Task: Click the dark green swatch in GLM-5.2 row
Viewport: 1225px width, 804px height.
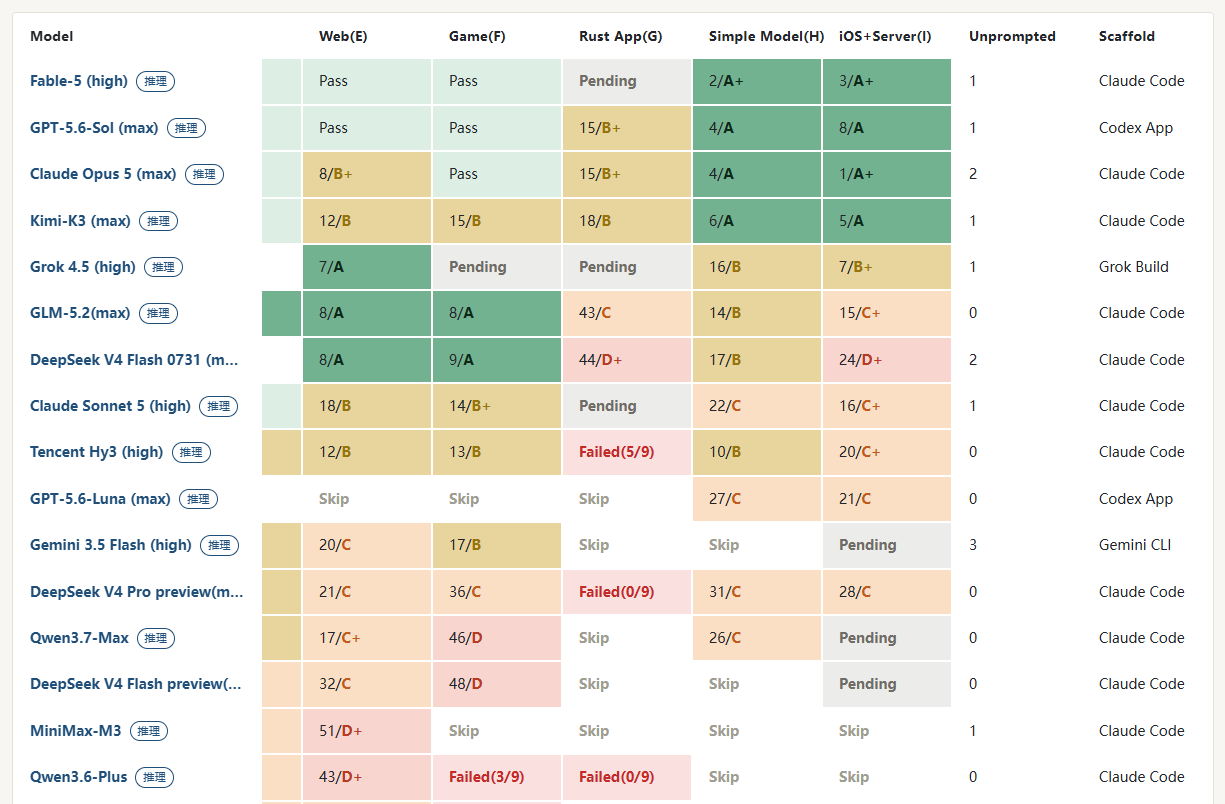Action: tap(281, 313)
